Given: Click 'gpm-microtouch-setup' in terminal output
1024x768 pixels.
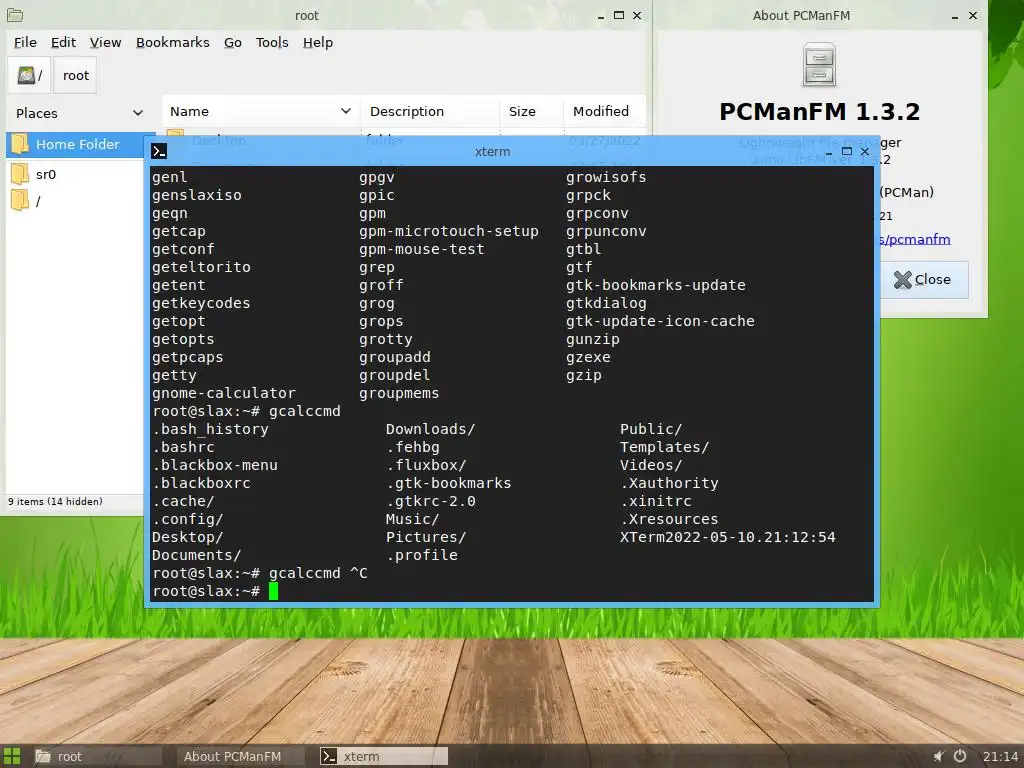Looking at the screenshot, I should [449, 231].
